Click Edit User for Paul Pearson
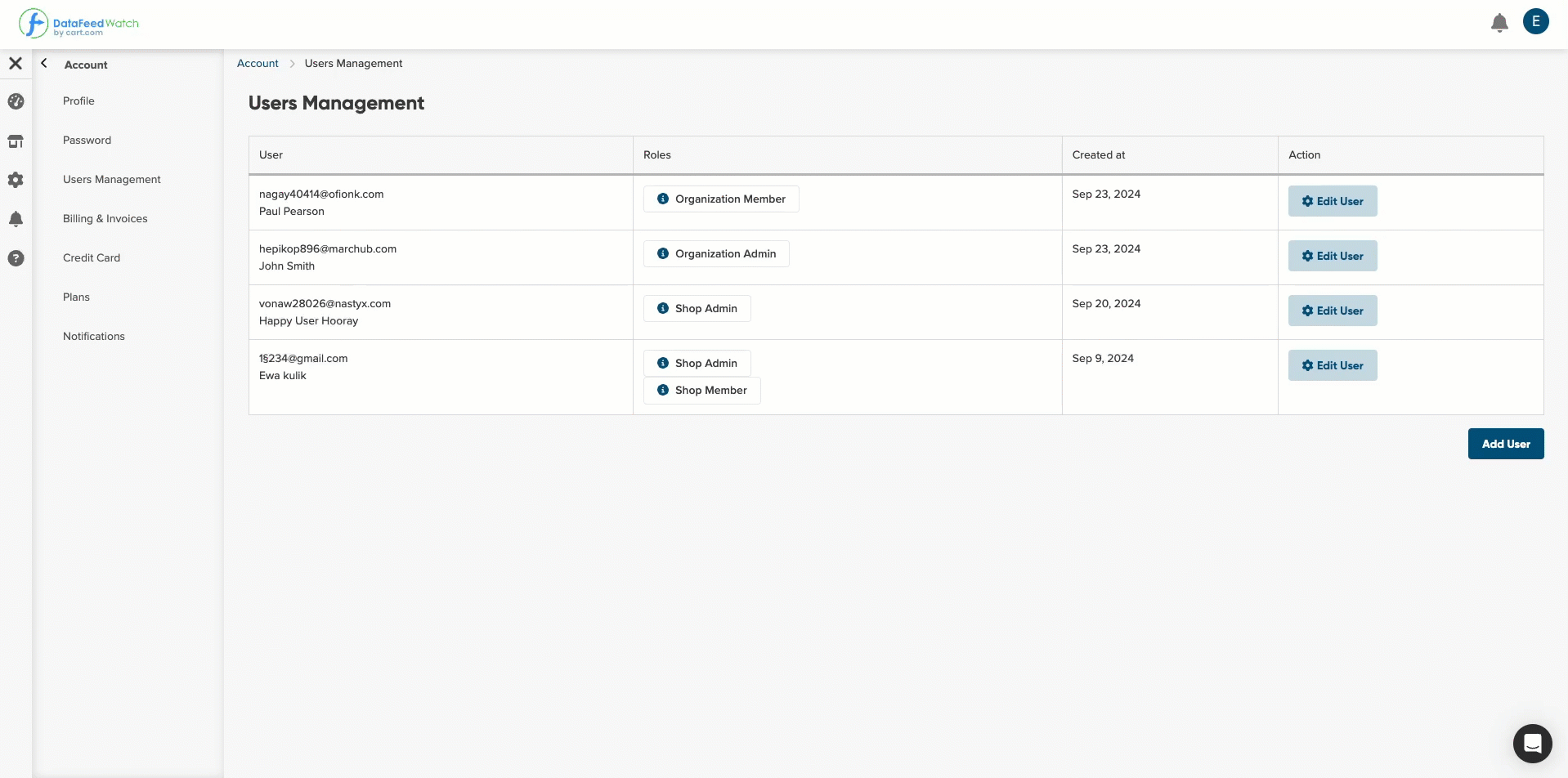1568x778 pixels. tap(1333, 201)
